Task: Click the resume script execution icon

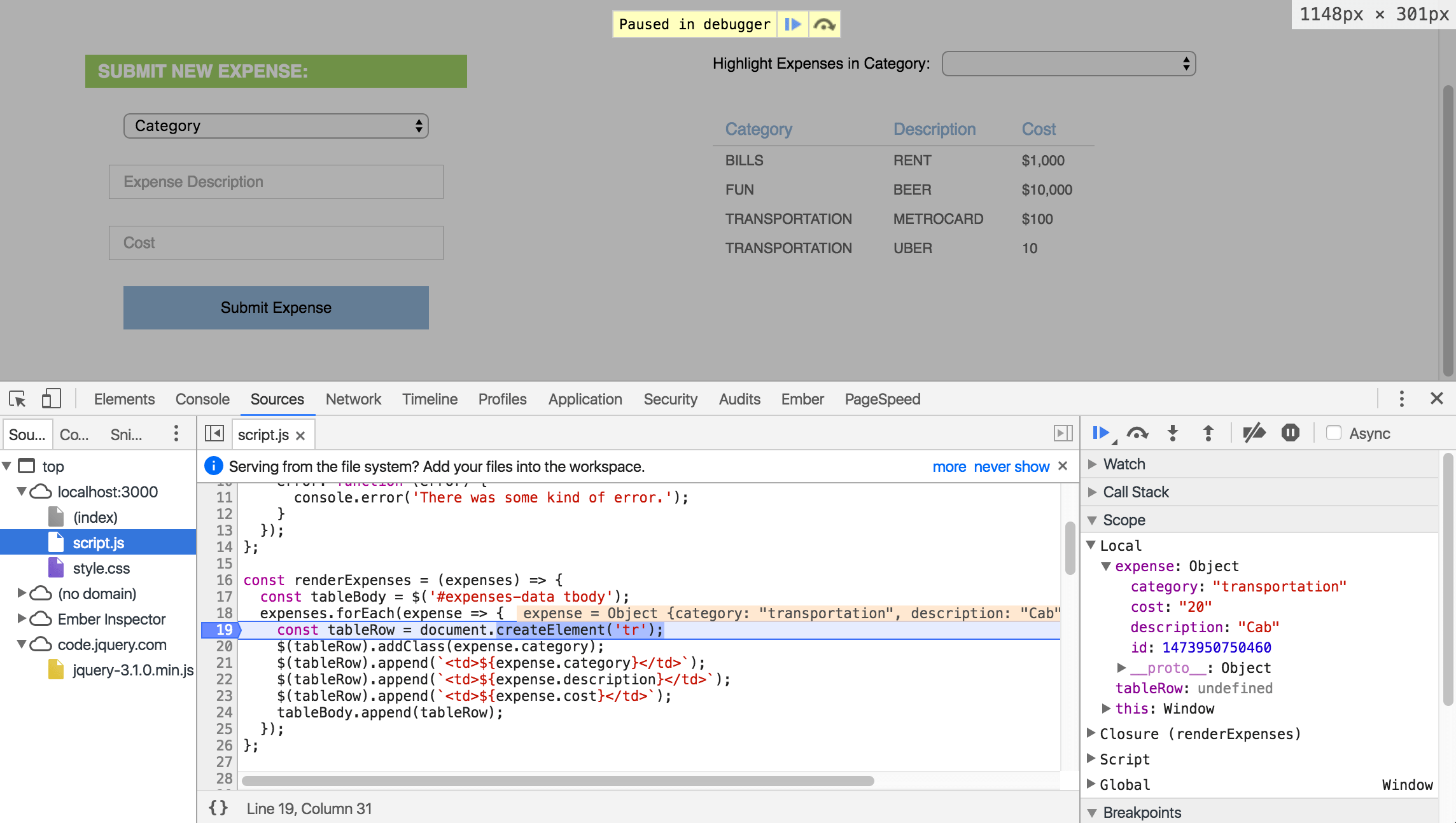Action: click(x=1100, y=432)
